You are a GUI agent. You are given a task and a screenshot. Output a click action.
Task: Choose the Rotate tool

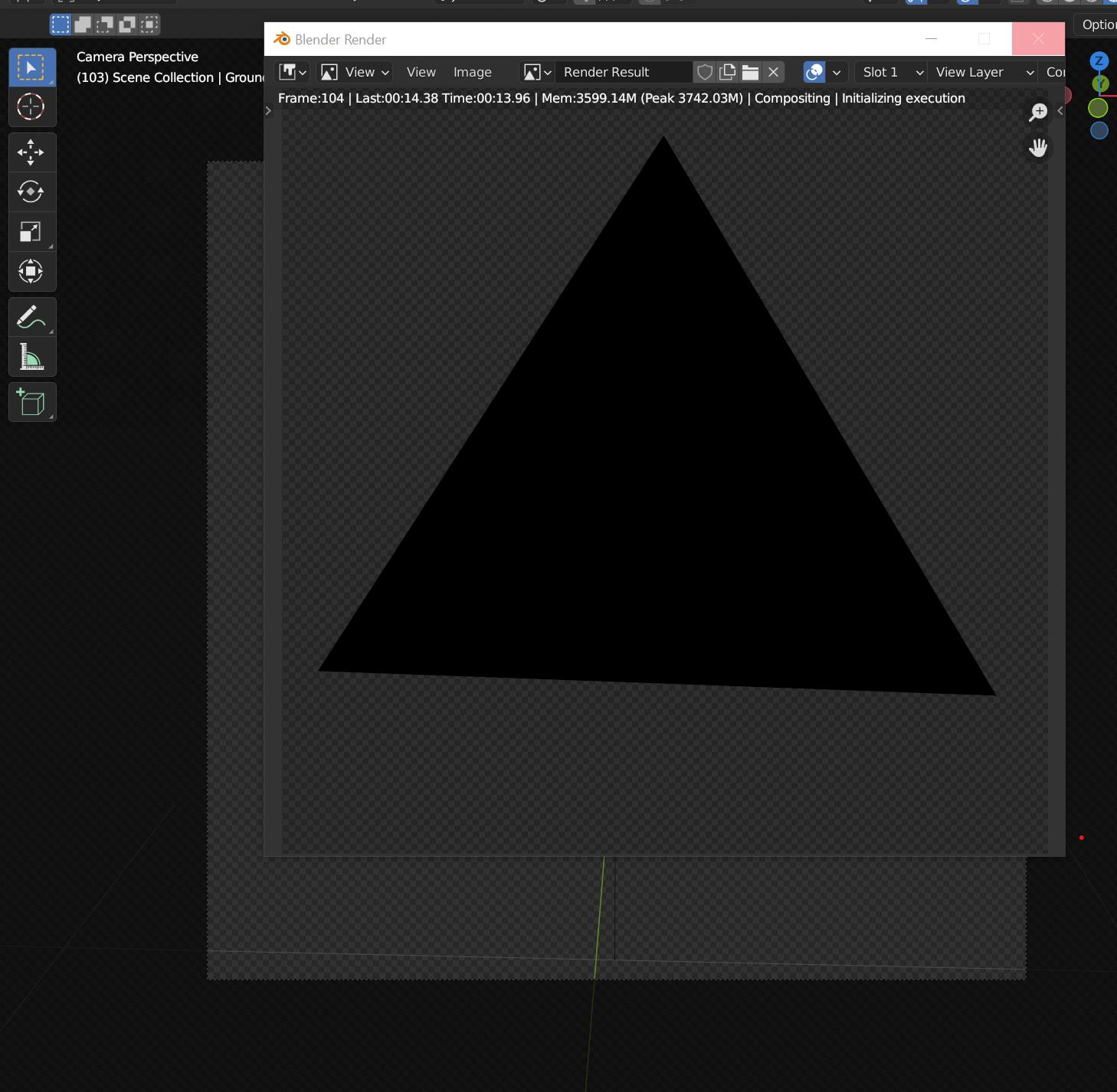point(32,191)
